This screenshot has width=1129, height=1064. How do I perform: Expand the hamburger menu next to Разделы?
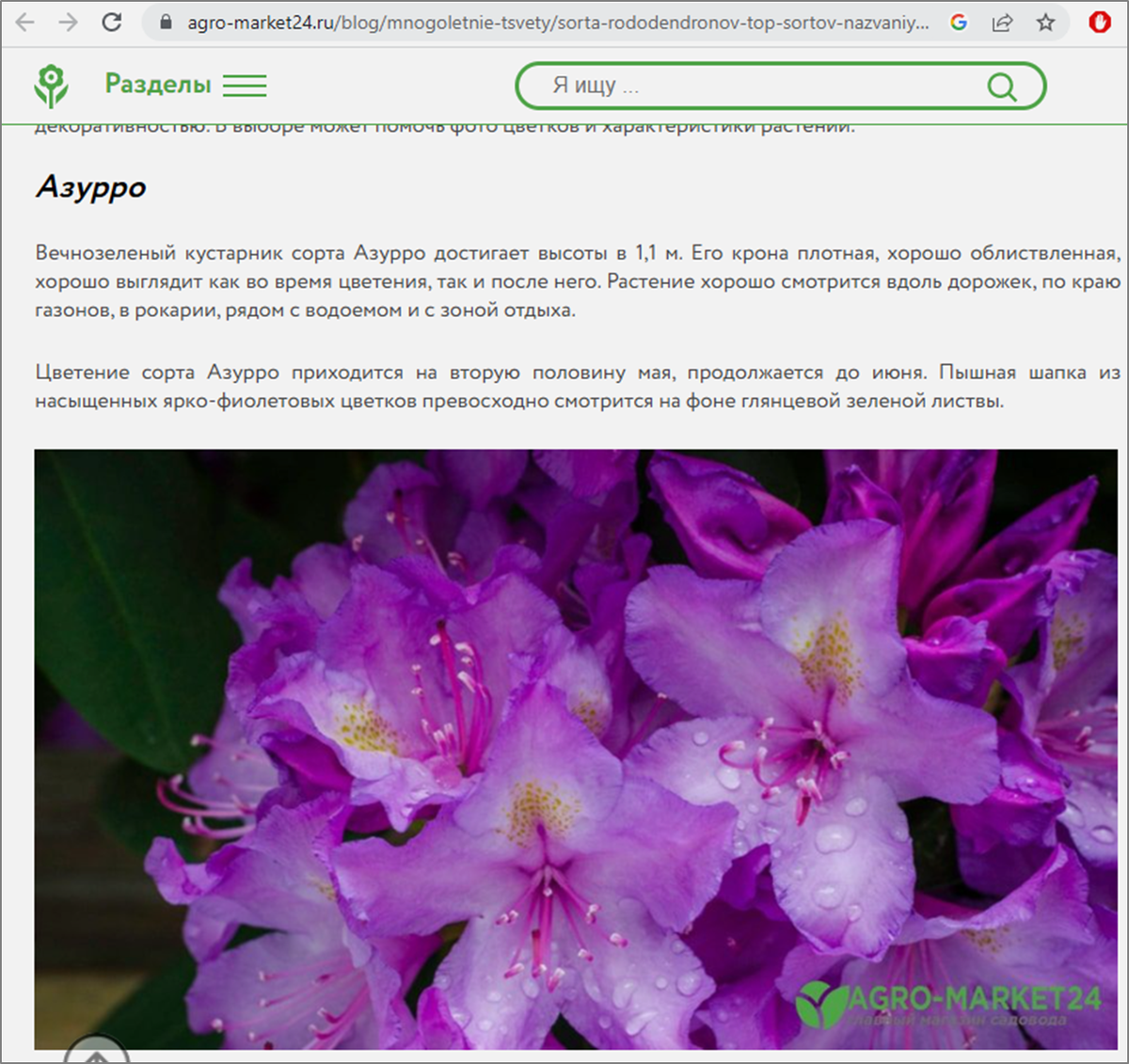(245, 86)
